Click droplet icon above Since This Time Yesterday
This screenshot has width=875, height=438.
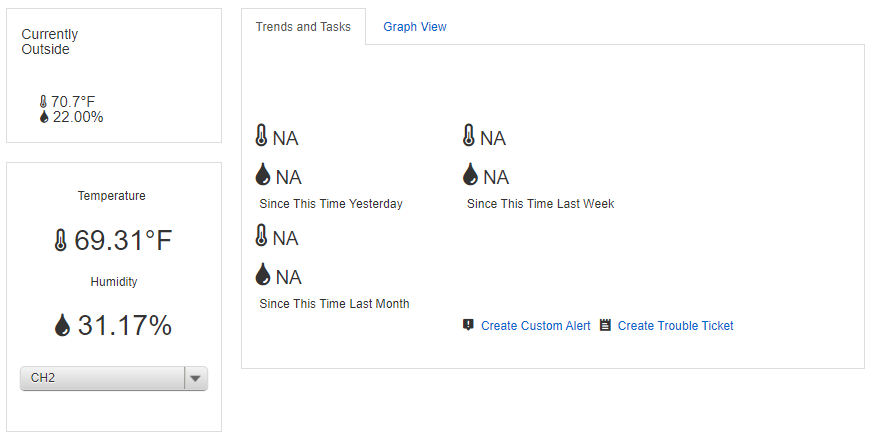(x=263, y=175)
